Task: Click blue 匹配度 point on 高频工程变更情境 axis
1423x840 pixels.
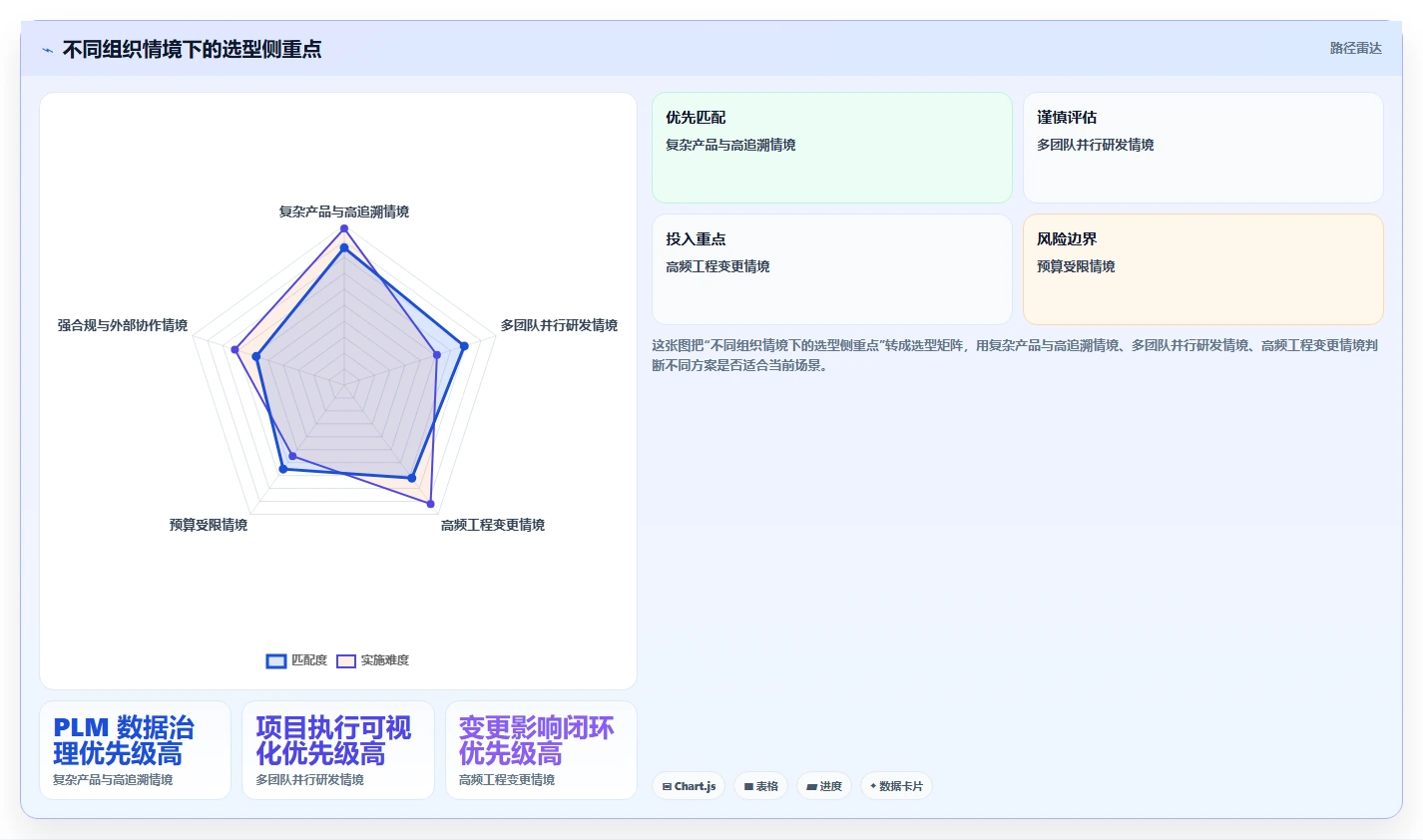Action: click(411, 478)
